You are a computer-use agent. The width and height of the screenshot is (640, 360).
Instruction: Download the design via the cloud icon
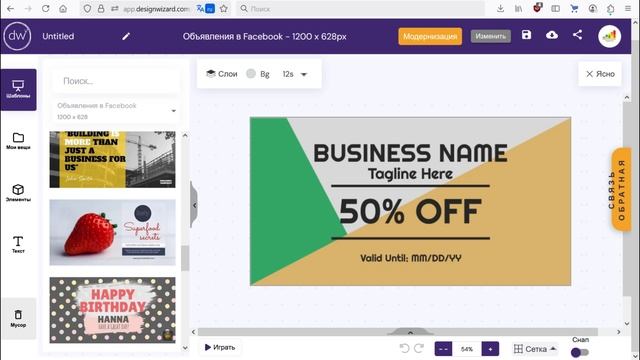click(x=552, y=35)
